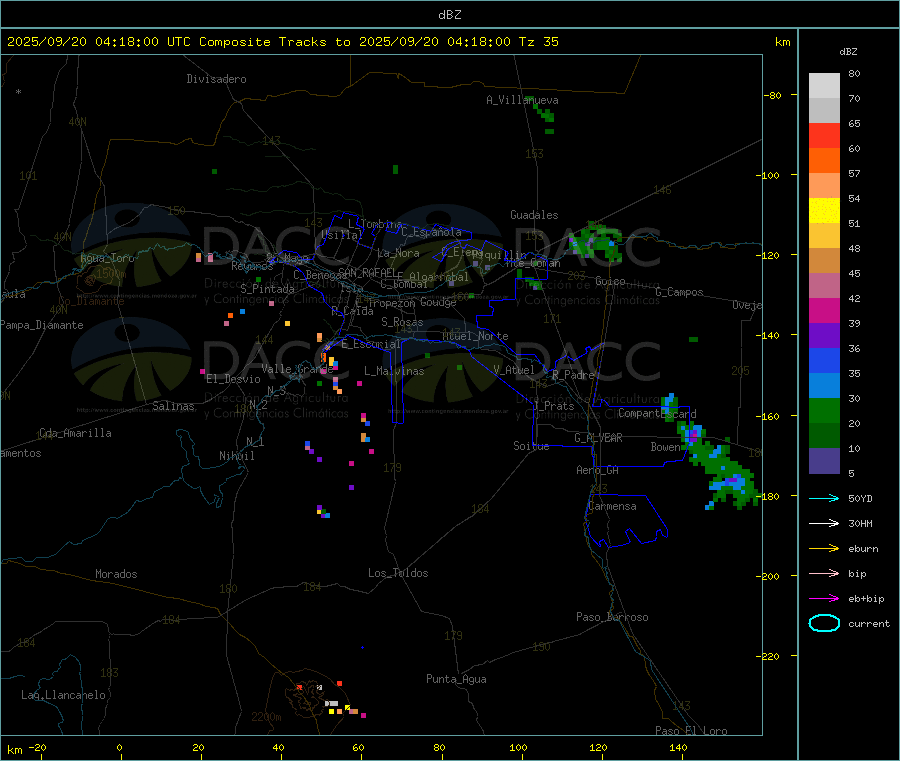Click the 30HM white arrow legend icon
900x761 pixels.
coord(824,523)
